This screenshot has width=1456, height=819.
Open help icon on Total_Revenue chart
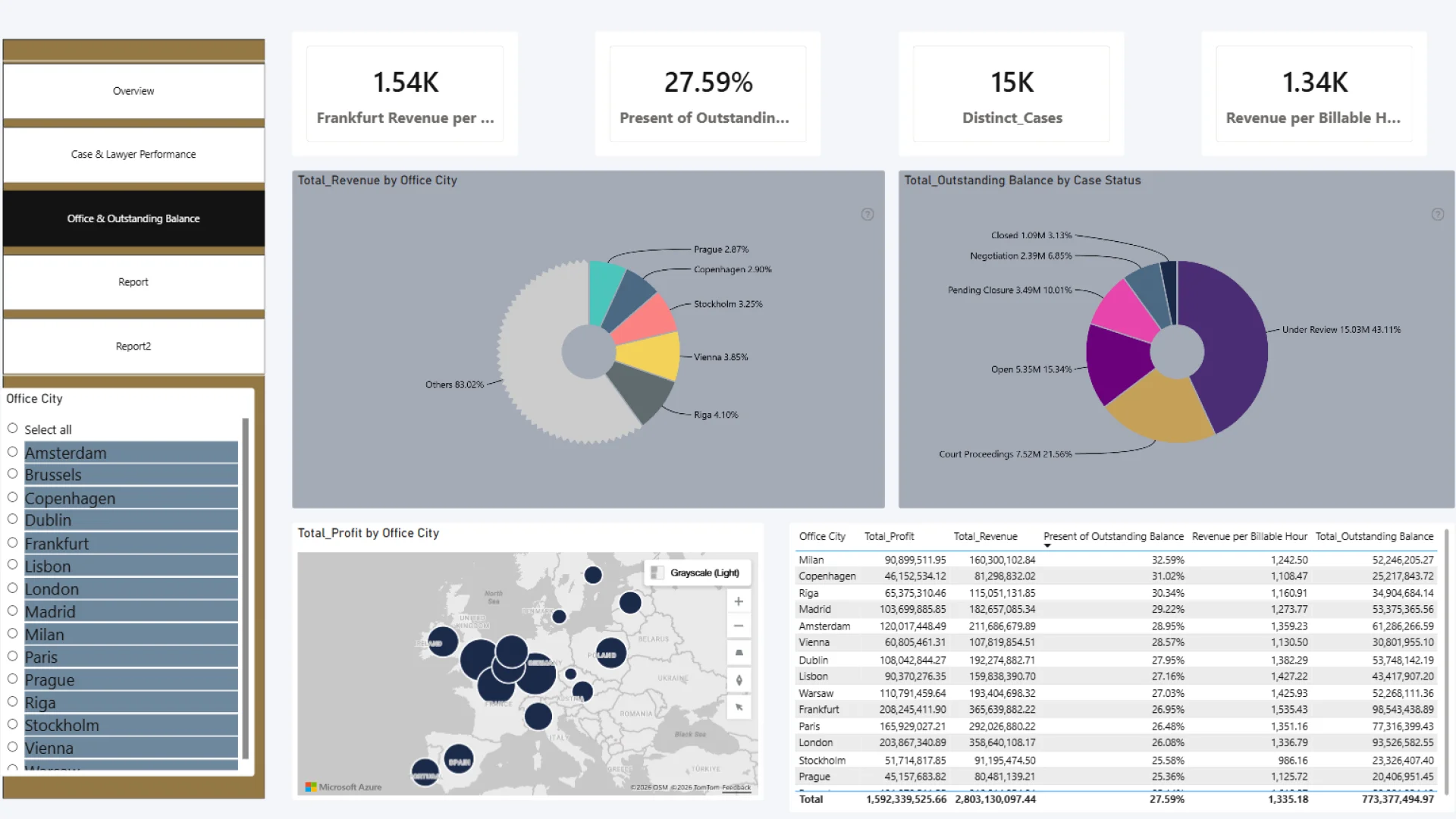tap(868, 215)
